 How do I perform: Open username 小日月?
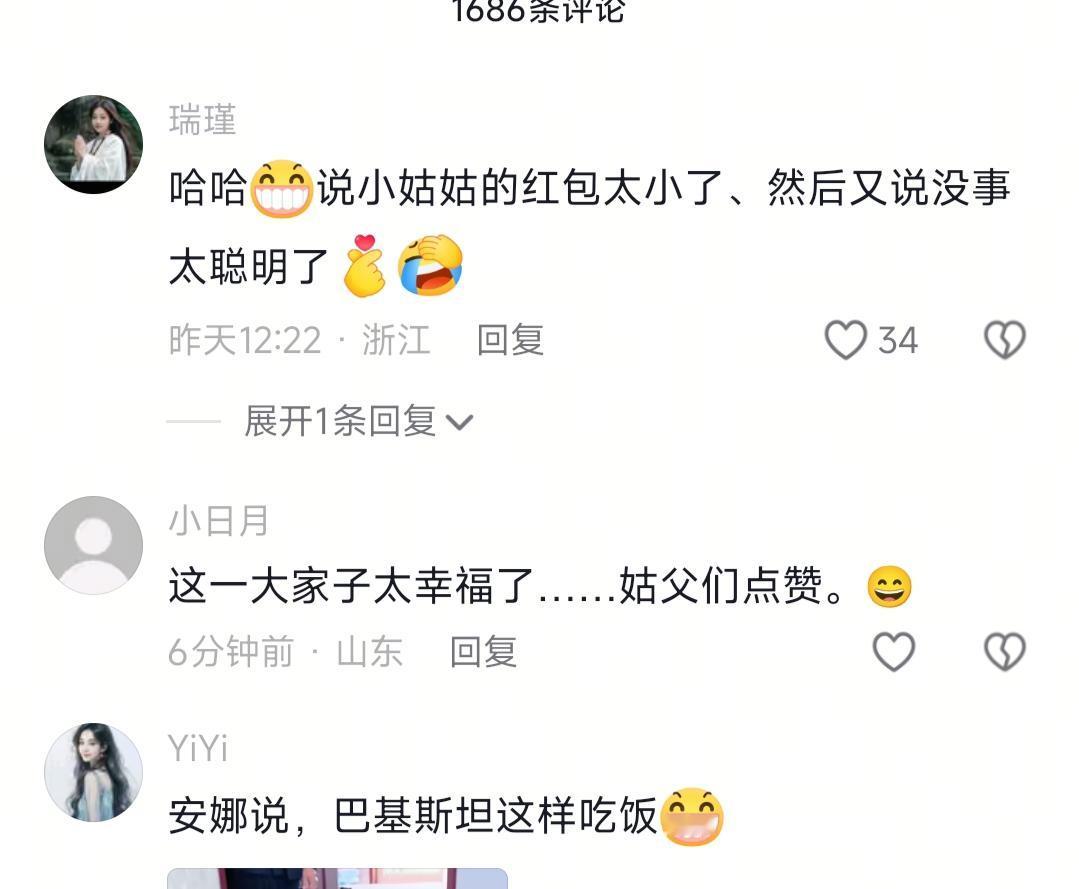219,521
